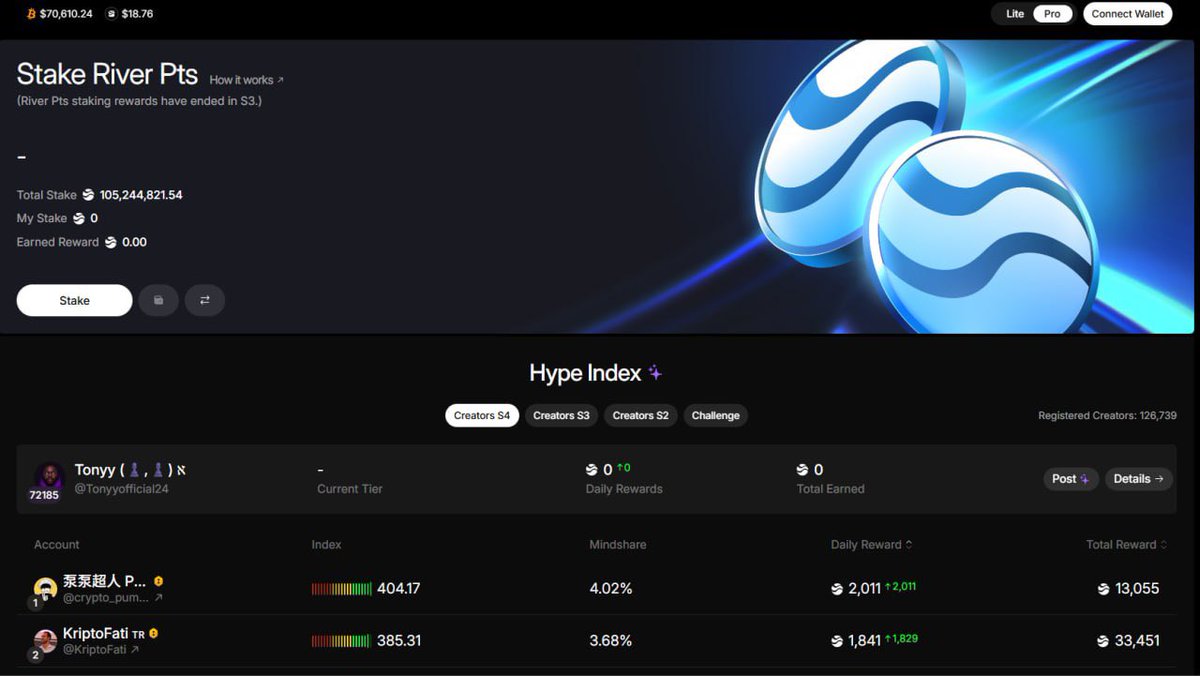This screenshot has height=676, width=1200.
Task: Click the Total Stake token icon
Action: tap(88, 195)
